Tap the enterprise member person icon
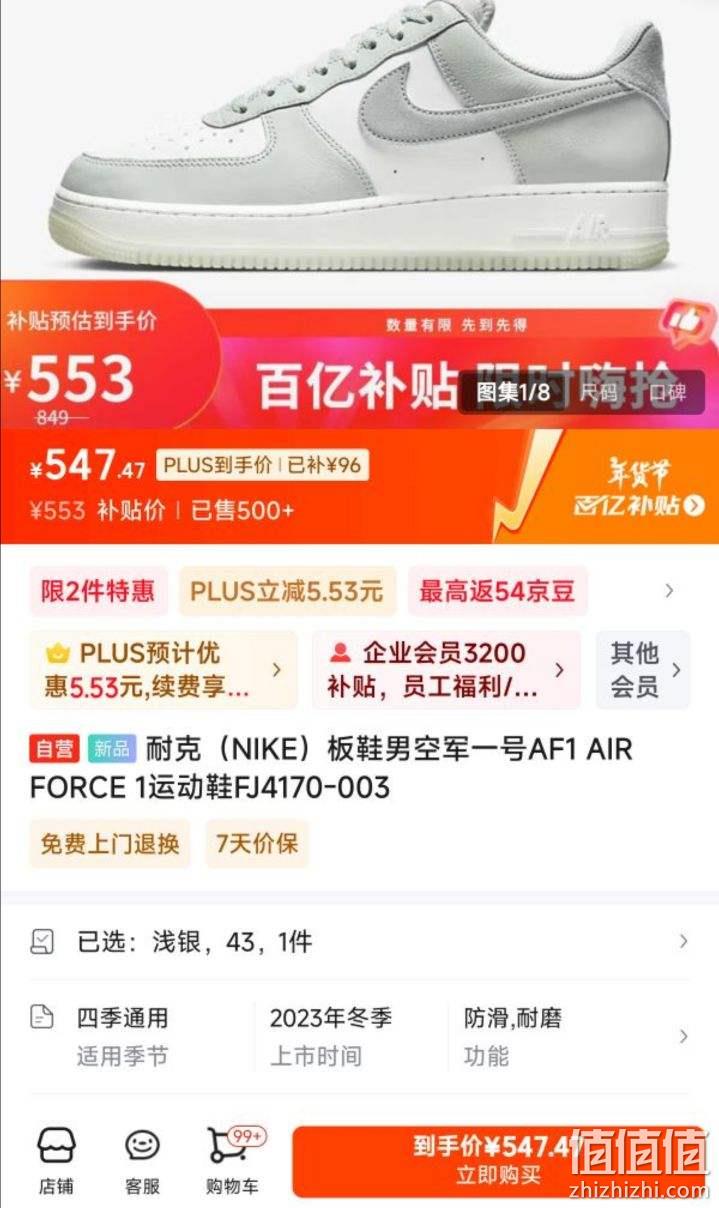This screenshot has width=719, height=1208. pos(340,653)
